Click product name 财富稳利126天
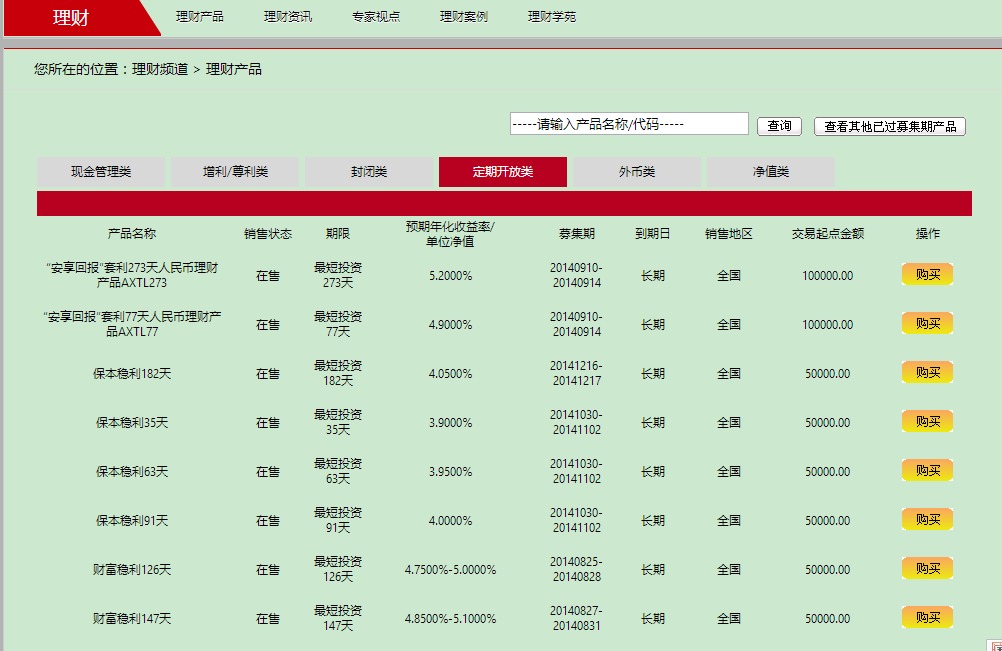 (x=132, y=570)
